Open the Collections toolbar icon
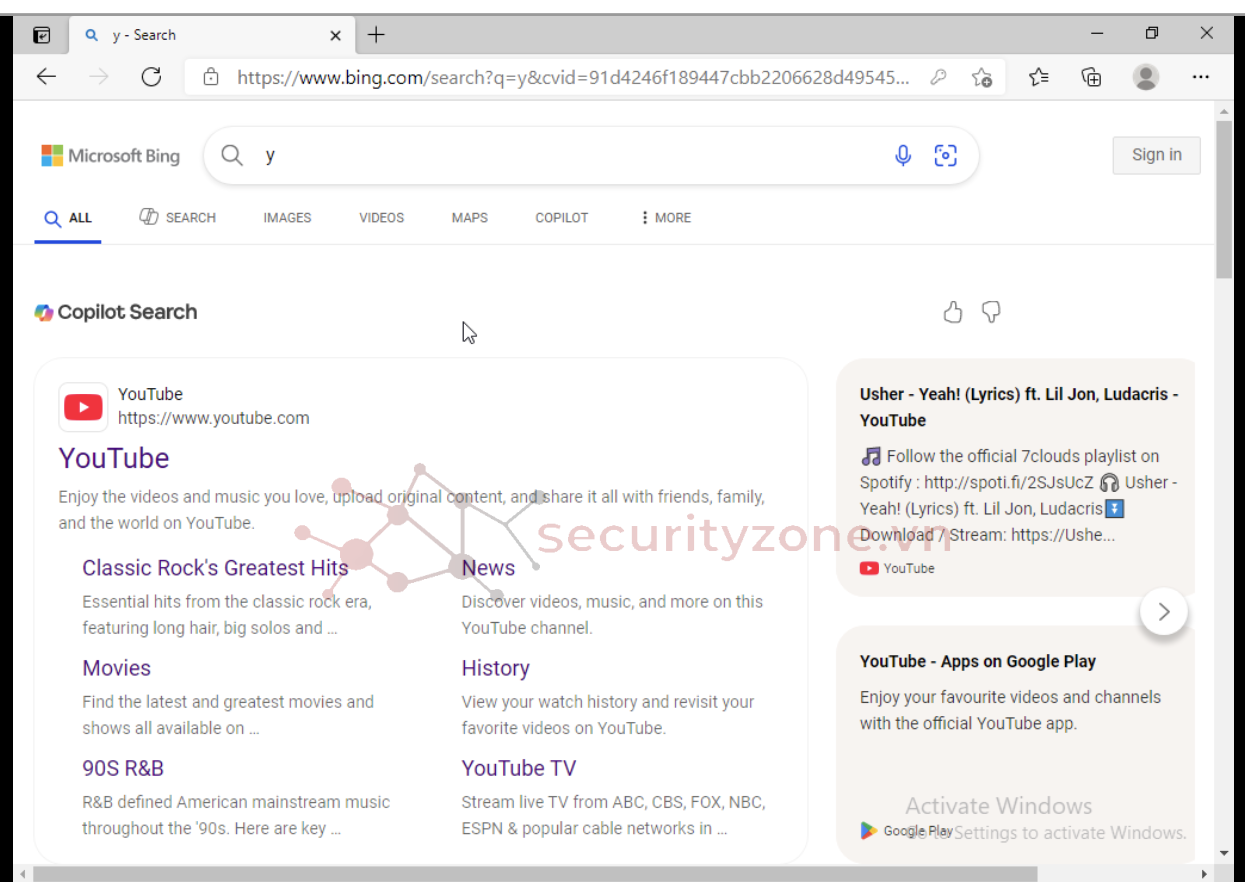Screen dimensions: 1245x882 coord(1091,77)
